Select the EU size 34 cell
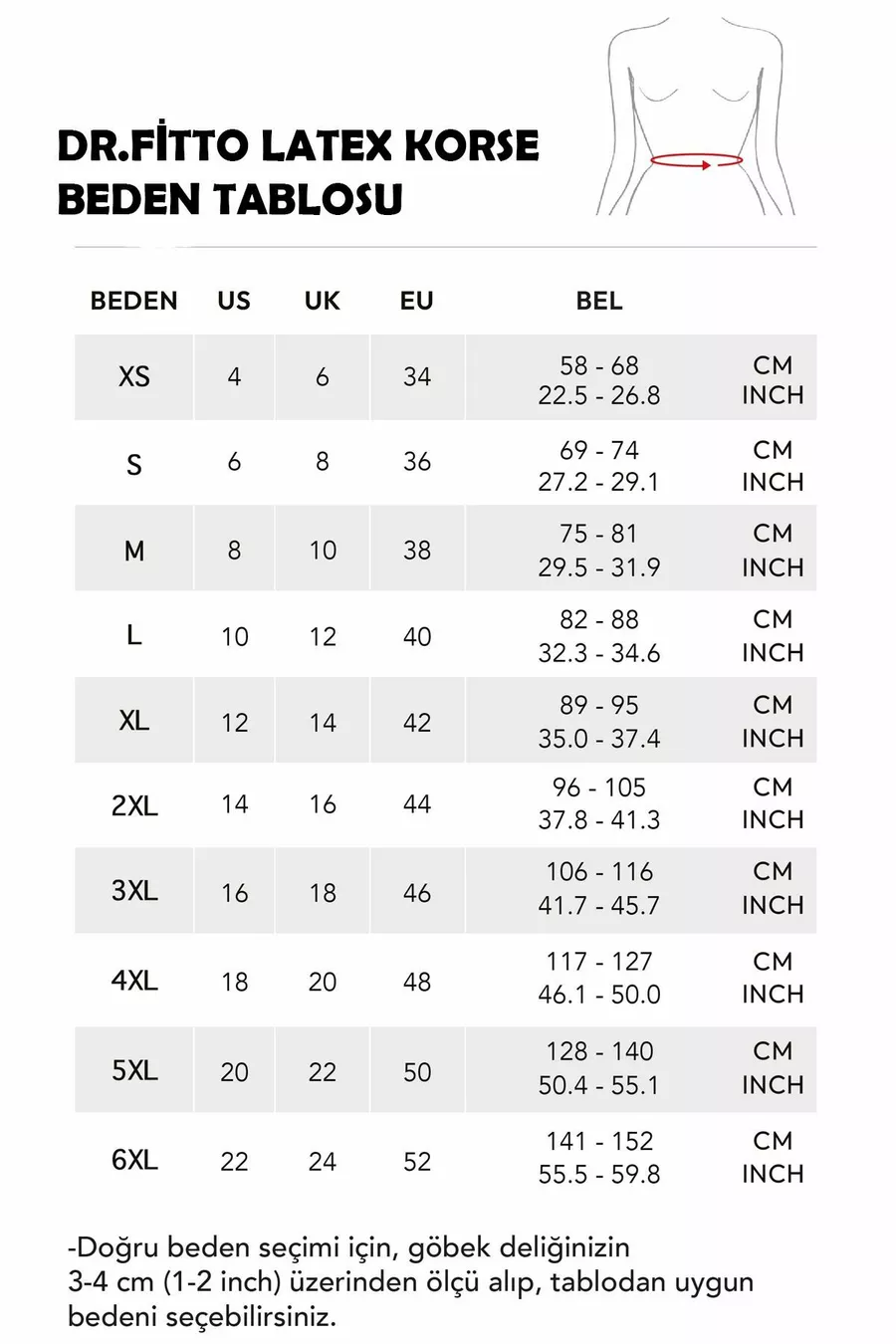896x1344 pixels. [416, 377]
